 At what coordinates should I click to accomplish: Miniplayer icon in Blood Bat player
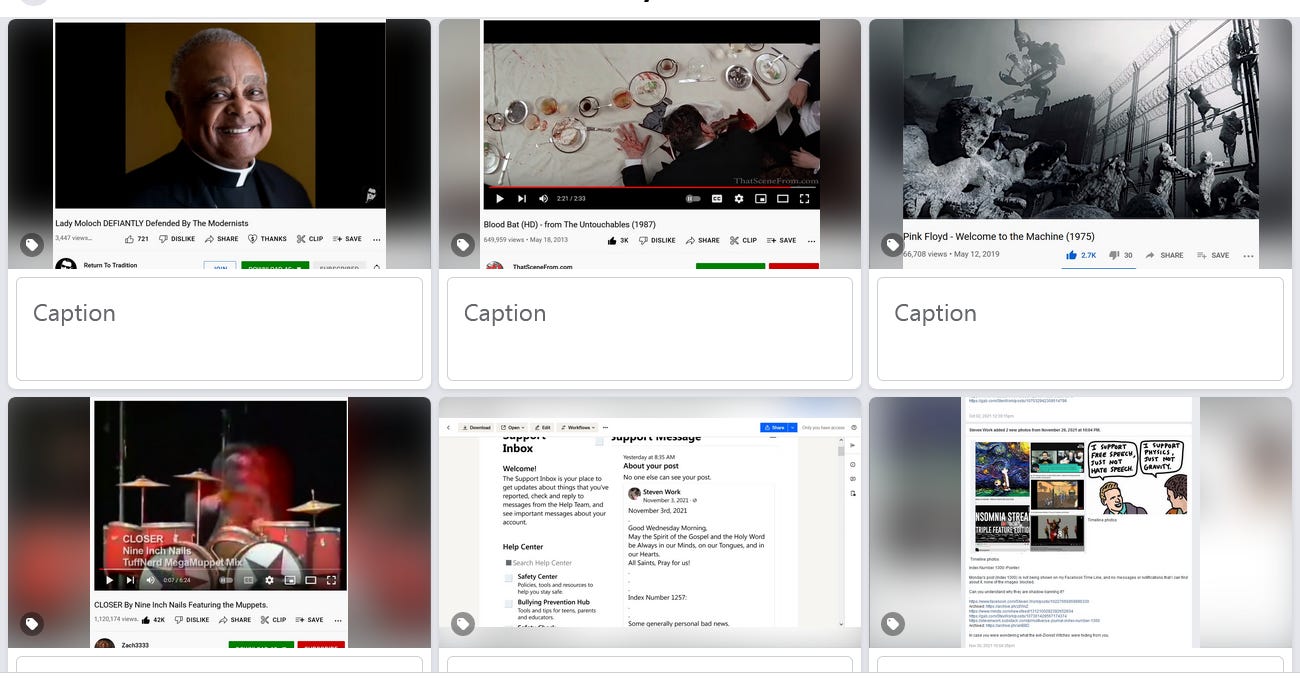tap(761, 199)
